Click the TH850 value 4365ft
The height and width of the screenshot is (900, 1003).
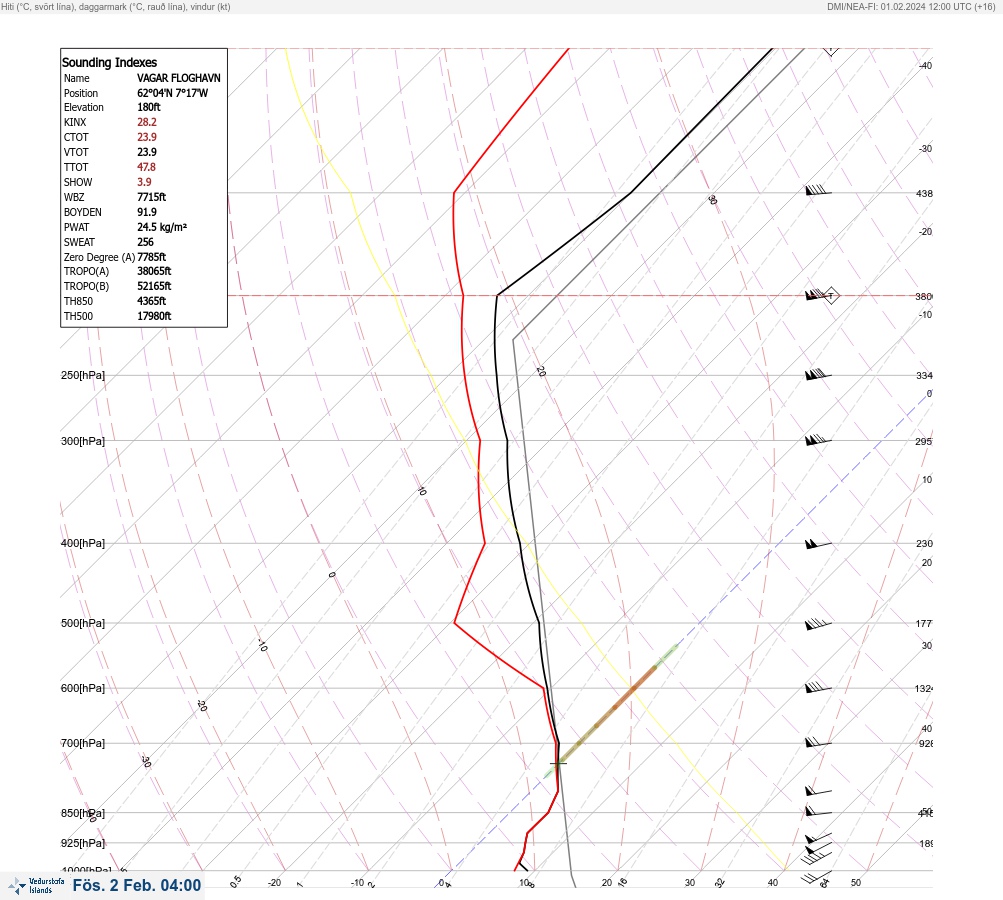(152, 301)
